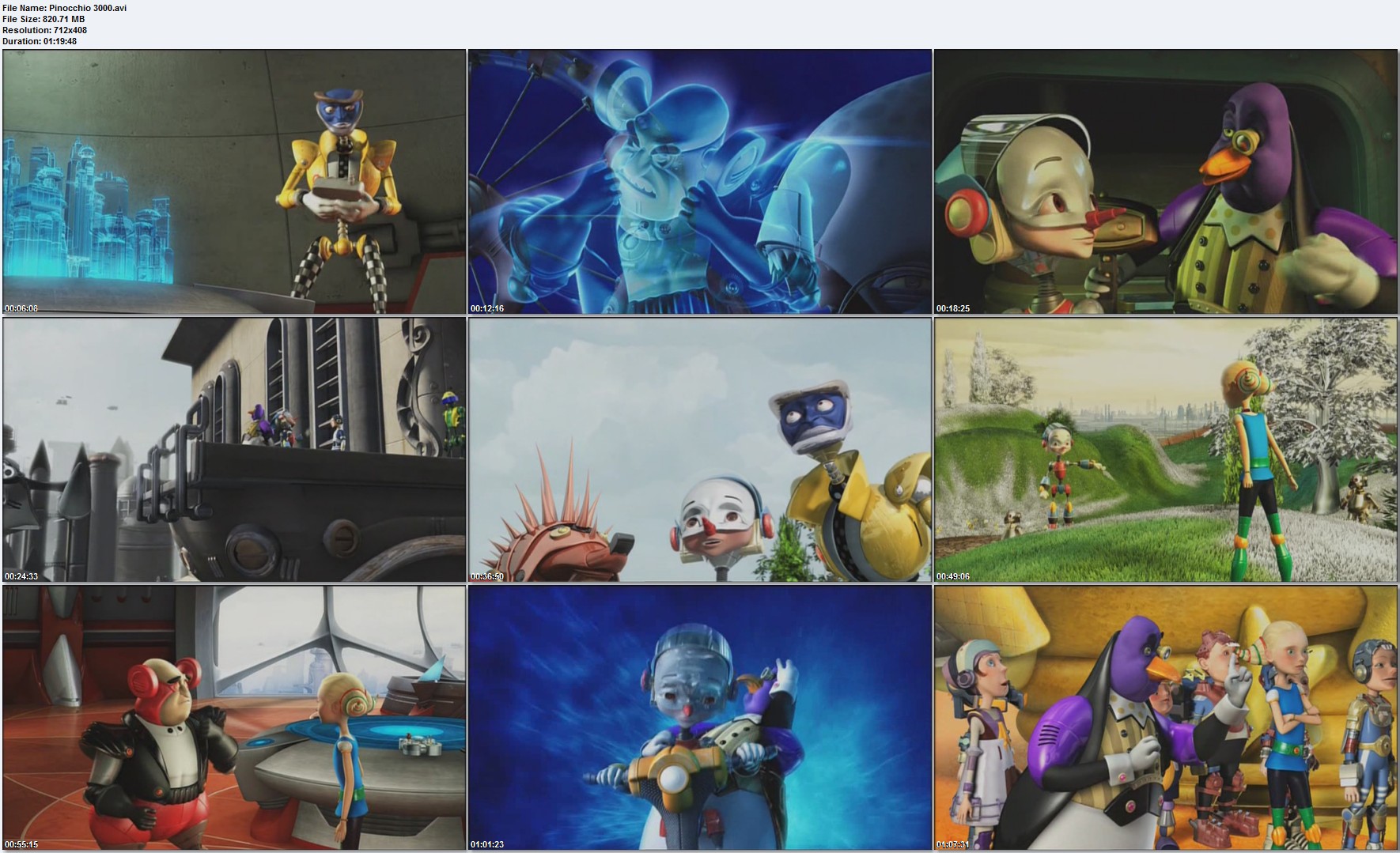1400x853 pixels.
Task: Click the thumbnail stamped 00:55:15
Action: 234,718
